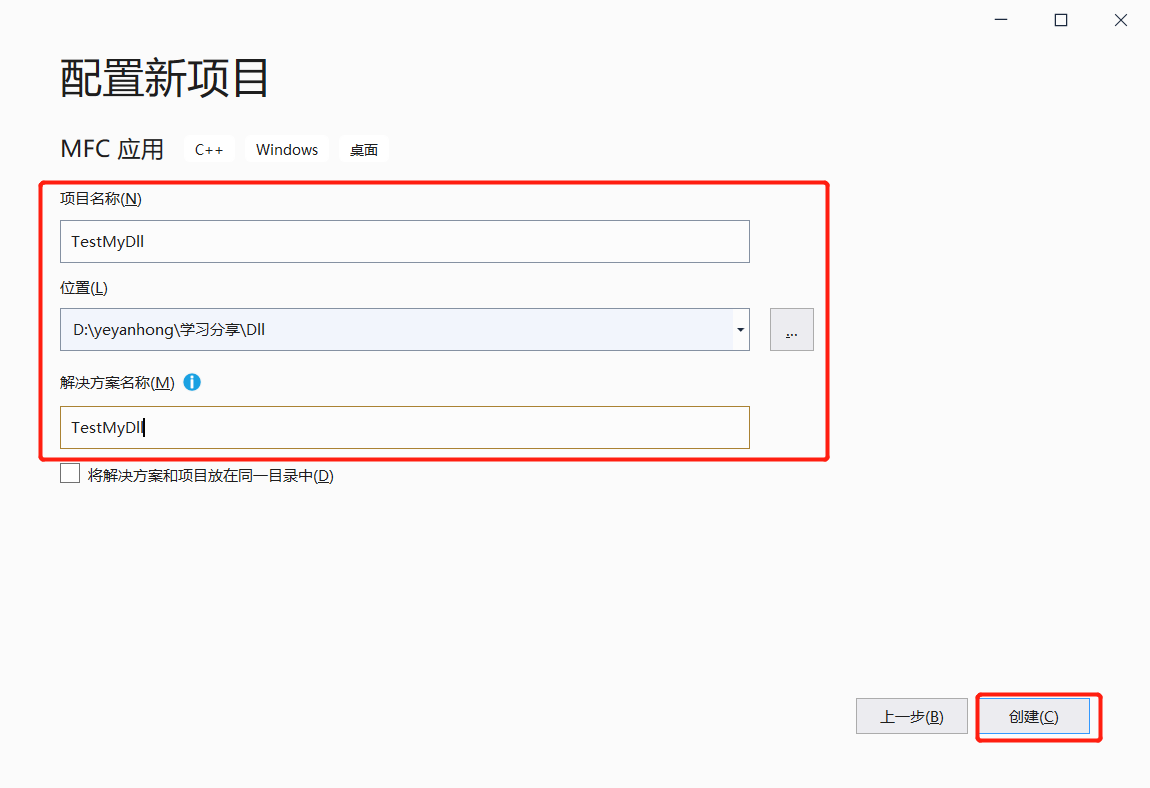
Task: Maximize the configure project window
Action: tap(1061, 19)
